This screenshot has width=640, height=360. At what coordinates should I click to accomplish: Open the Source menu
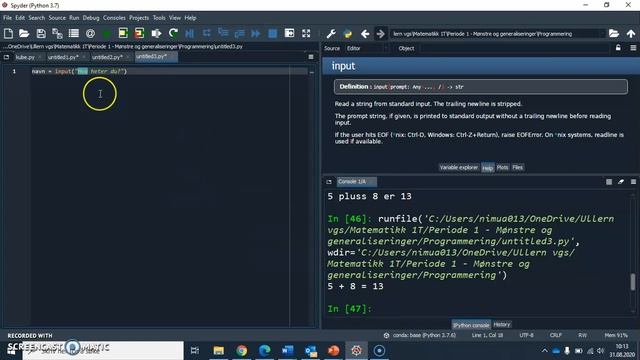[x=57, y=18]
